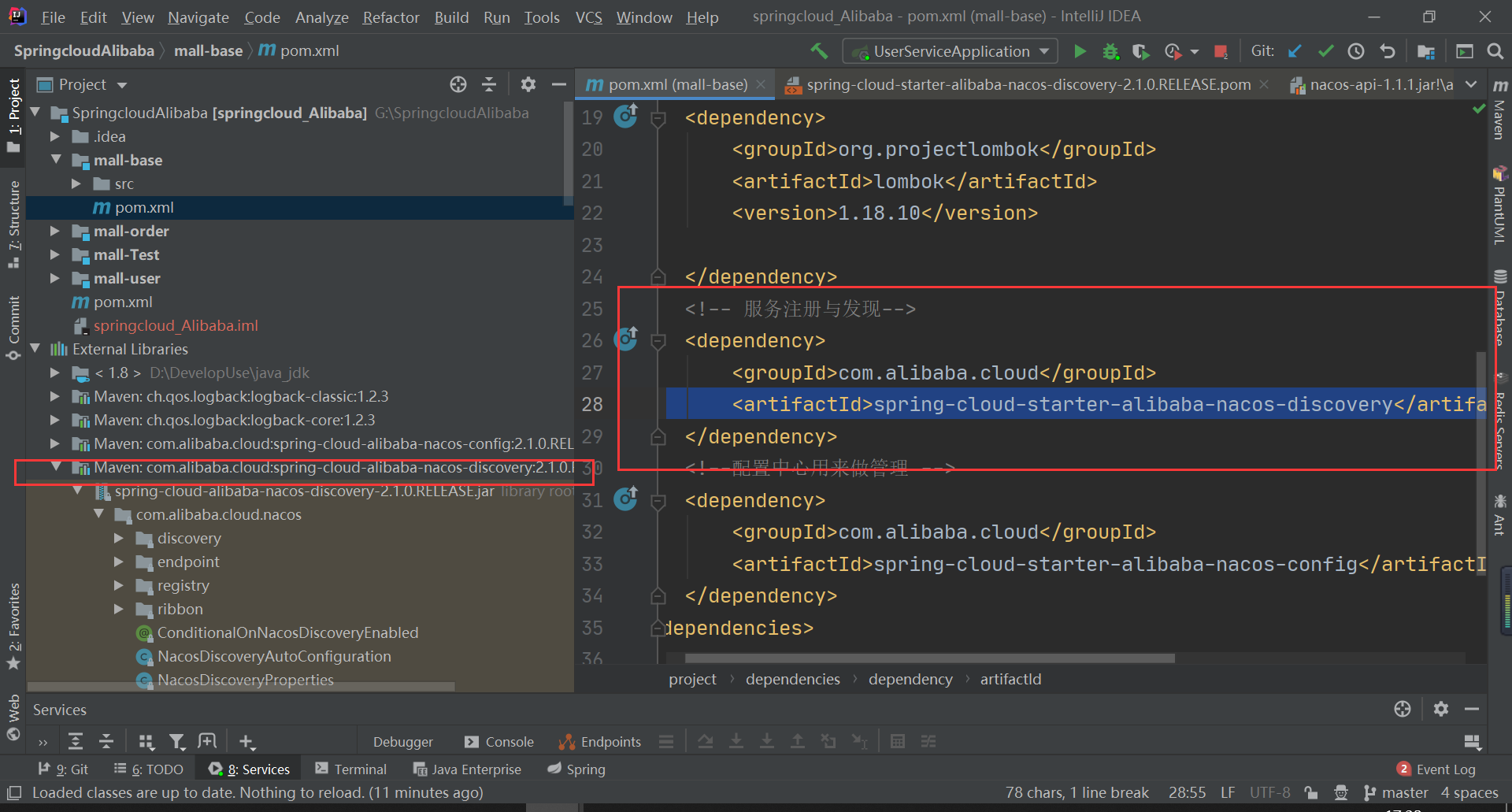Viewport: 1512px width, 812px height.
Task: Toggle Project tool window stripe button
Action: pos(13,114)
